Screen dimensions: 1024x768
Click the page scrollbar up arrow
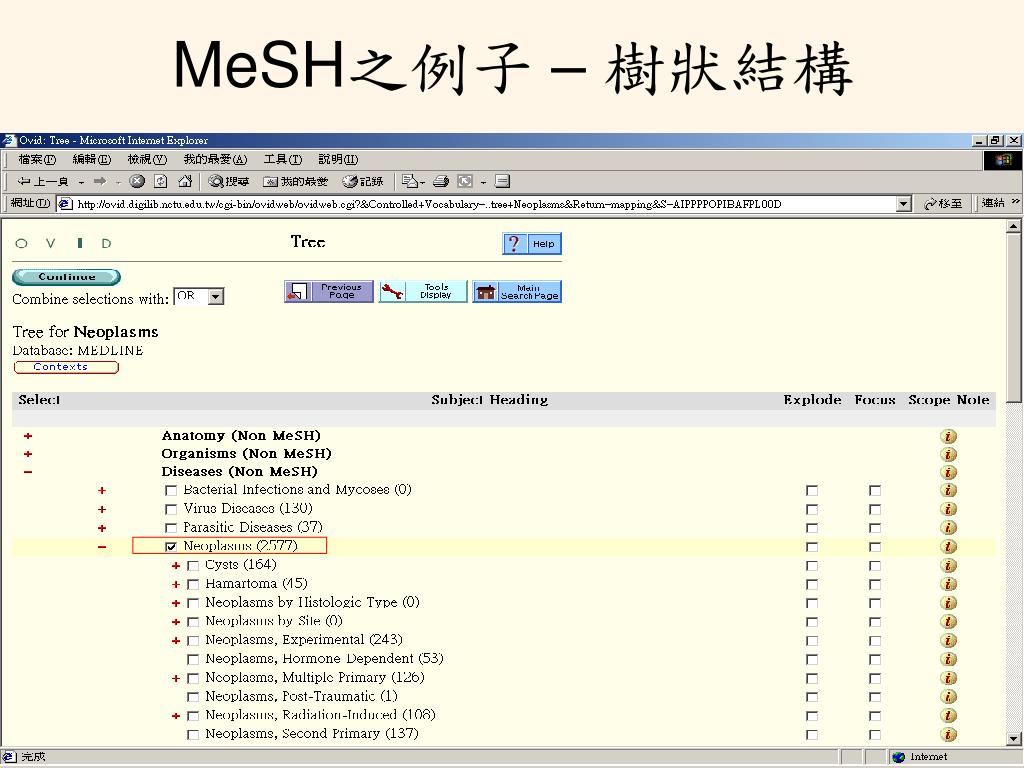1014,227
